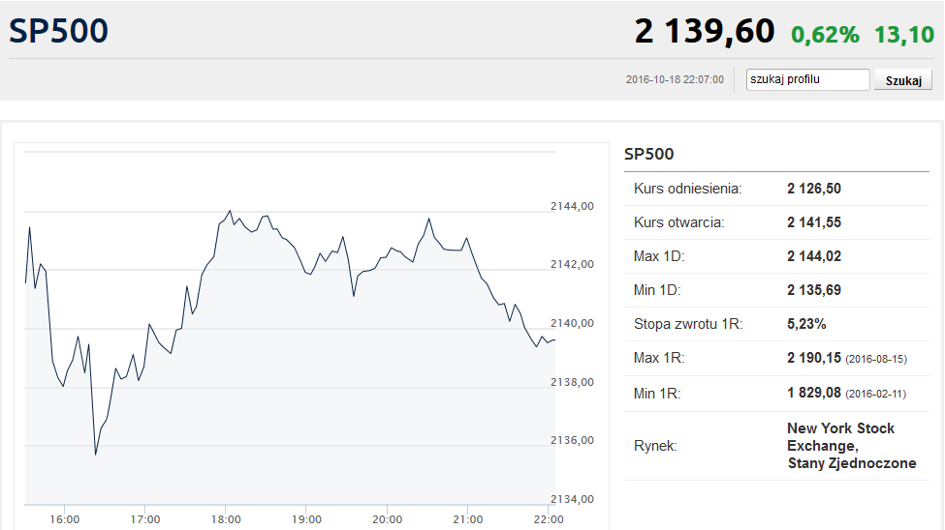Click the Stopa zwrotu 1R value 5,23%
This screenshot has width=945, height=530.
tap(807, 324)
